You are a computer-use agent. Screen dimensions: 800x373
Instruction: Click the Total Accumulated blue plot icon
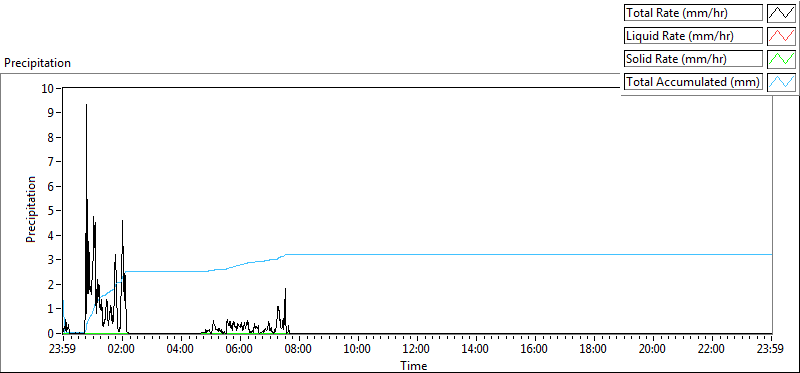point(782,81)
